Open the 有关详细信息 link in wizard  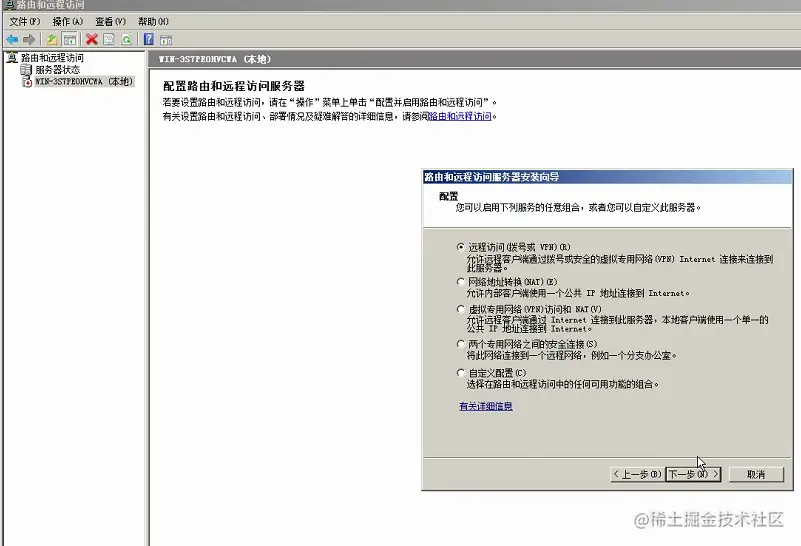pos(486,406)
